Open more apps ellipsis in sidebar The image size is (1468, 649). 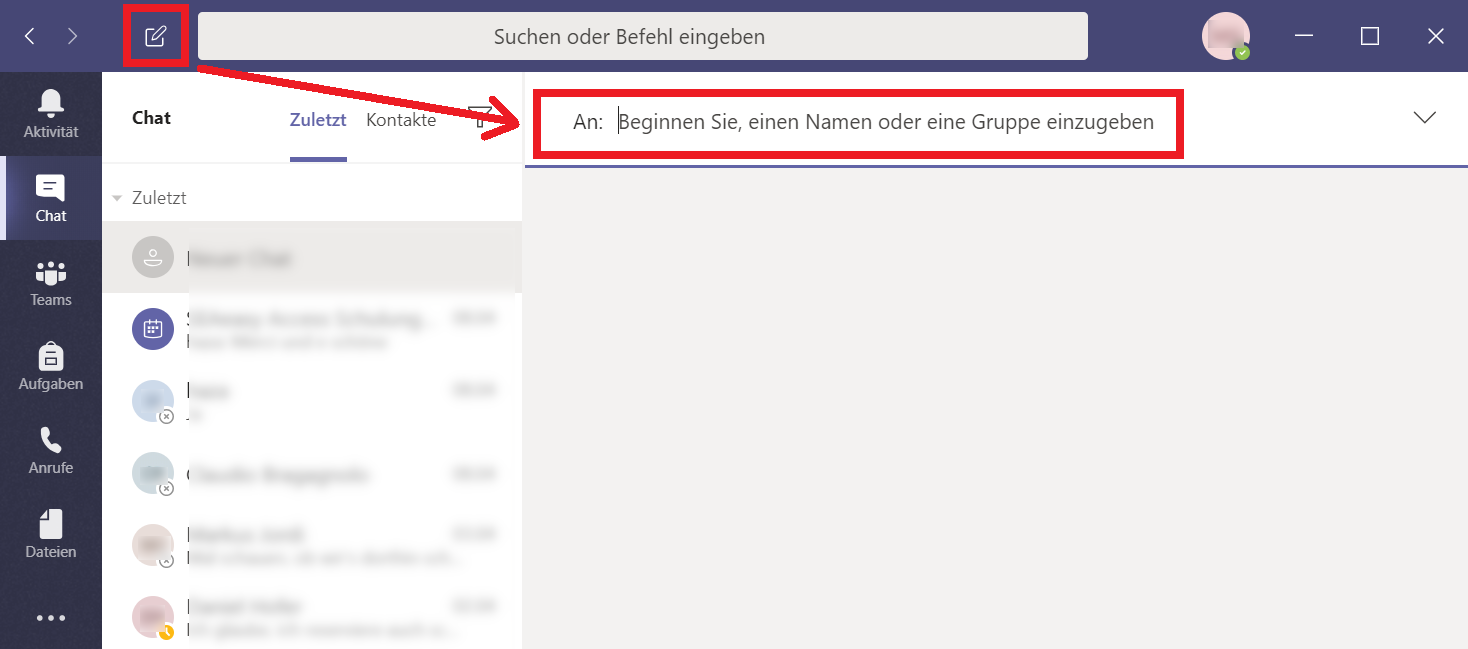(x=51, y=618)
